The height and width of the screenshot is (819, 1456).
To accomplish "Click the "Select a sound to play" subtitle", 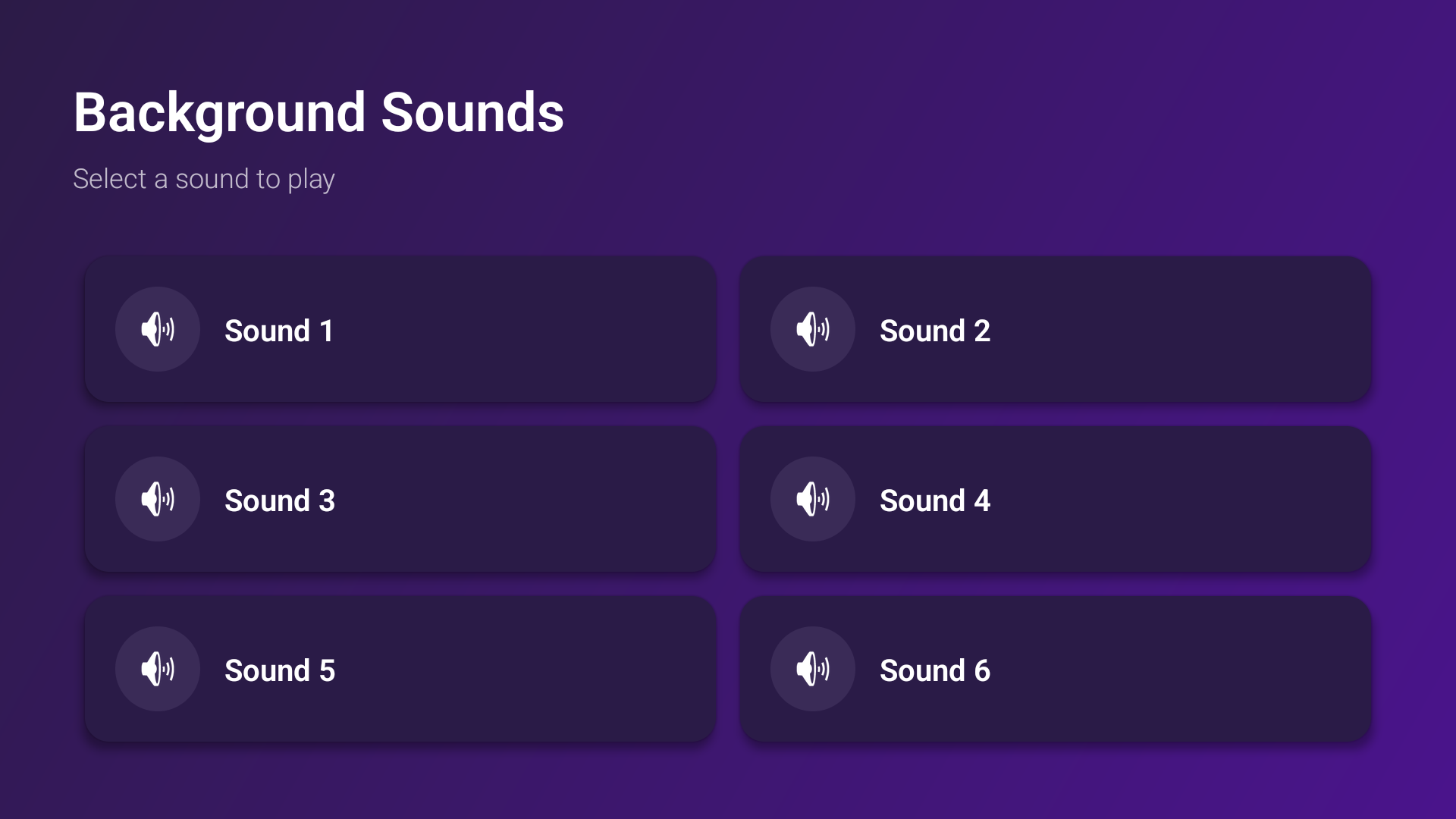I will [x=203, y=179].
